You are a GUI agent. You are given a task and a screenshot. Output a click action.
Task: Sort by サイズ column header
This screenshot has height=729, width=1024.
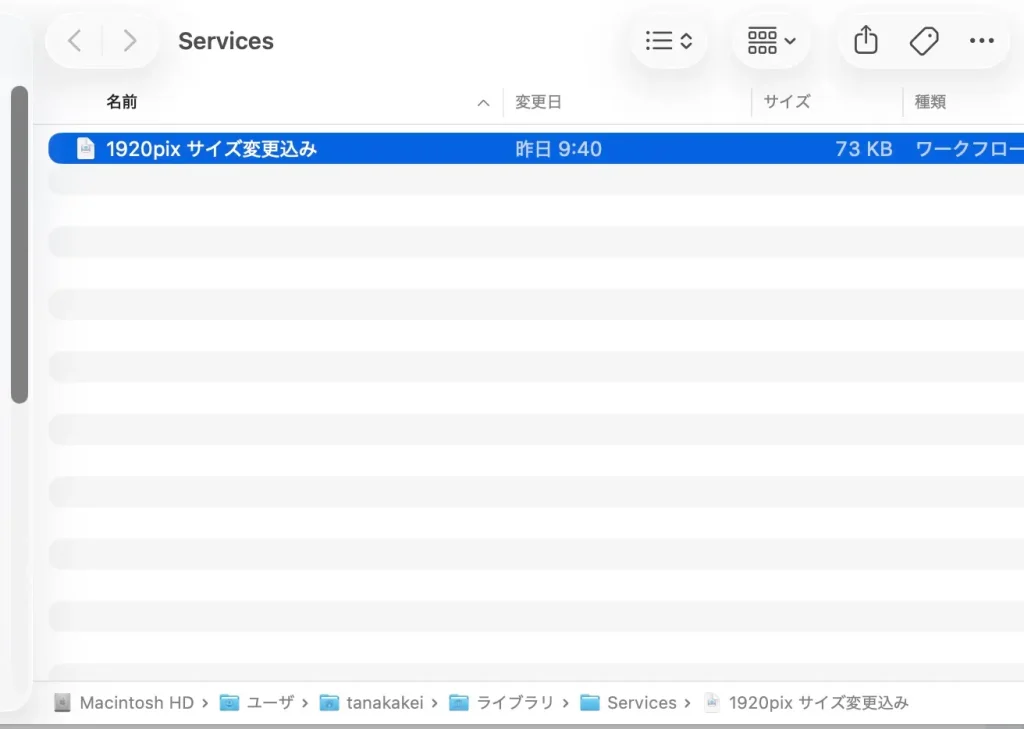pyautogui.click(x=787, y=102)
